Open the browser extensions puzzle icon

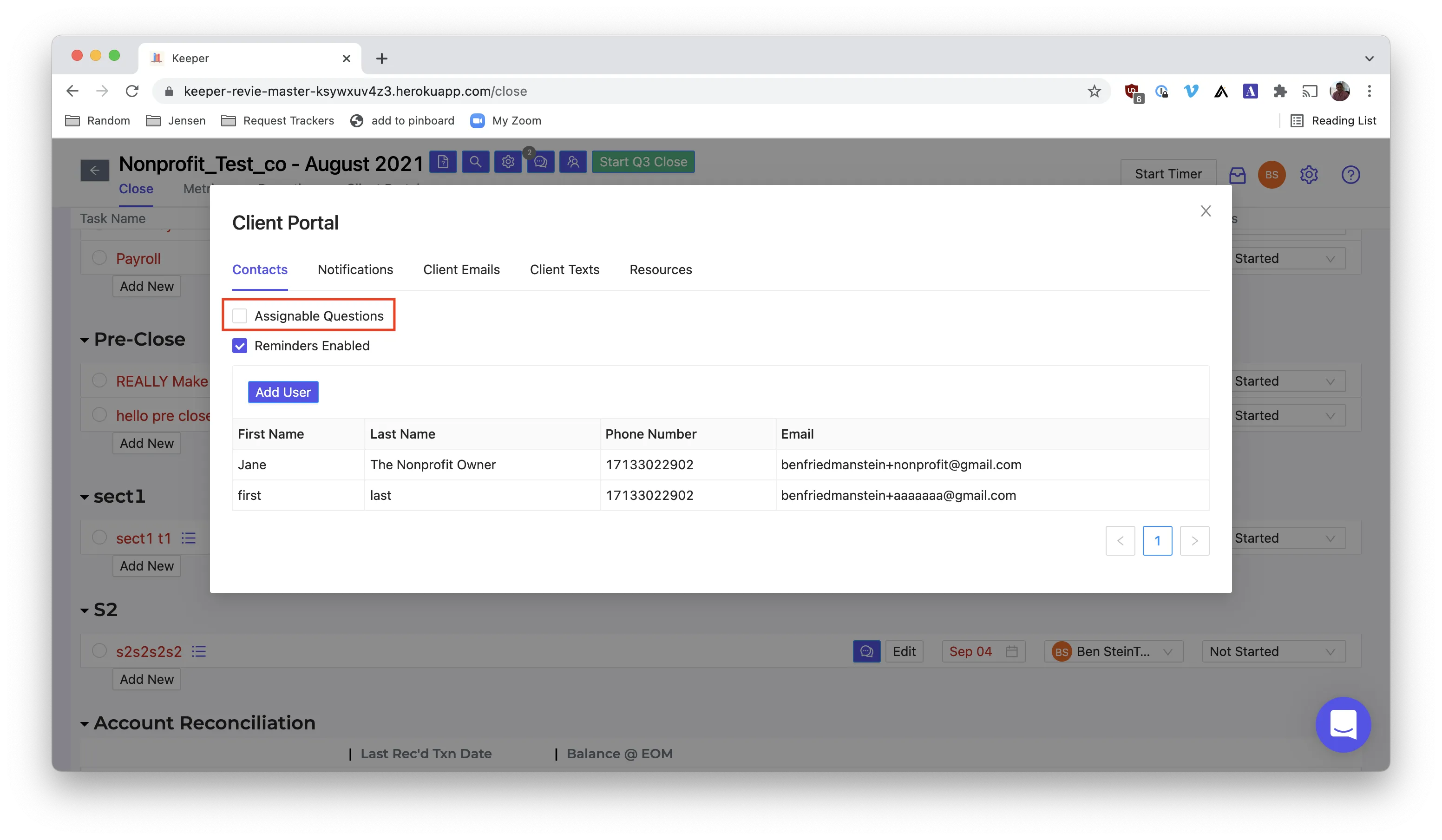(1280, 91)
